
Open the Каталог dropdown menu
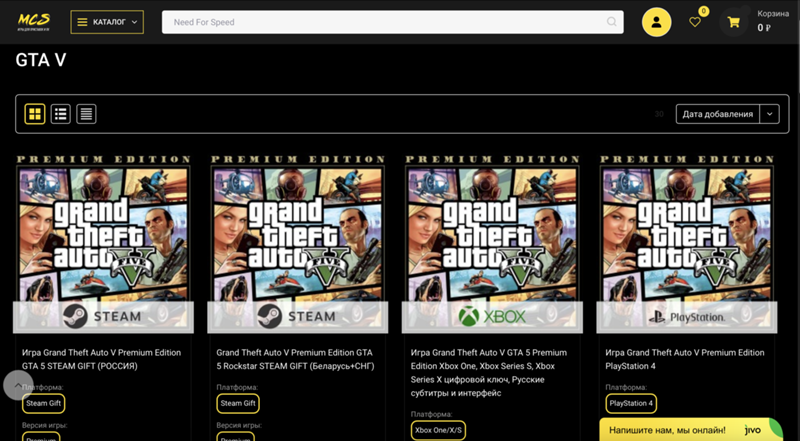tap(107, 22)
